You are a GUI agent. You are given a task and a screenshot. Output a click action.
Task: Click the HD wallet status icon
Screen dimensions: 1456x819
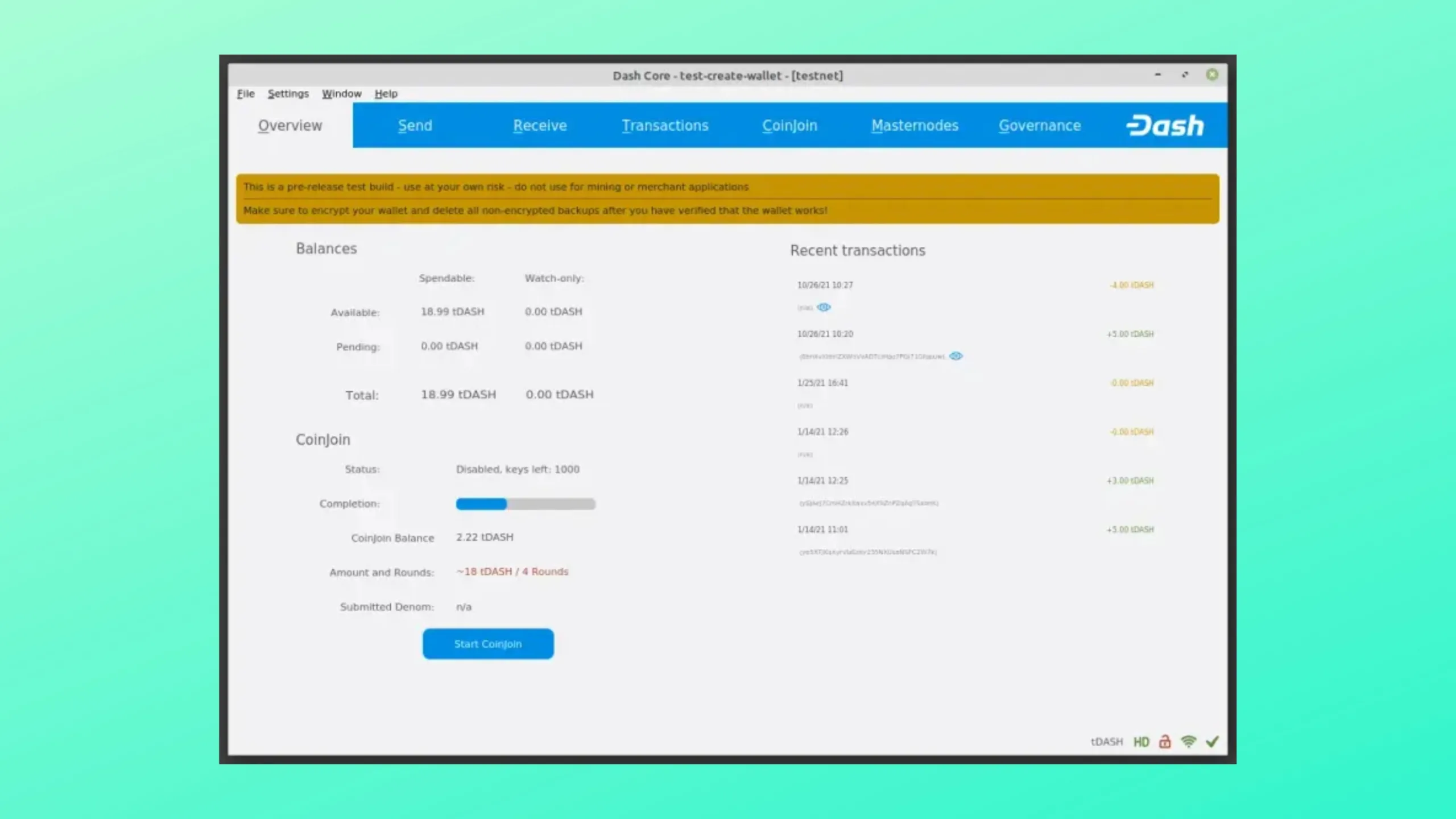click(1141, 742)
